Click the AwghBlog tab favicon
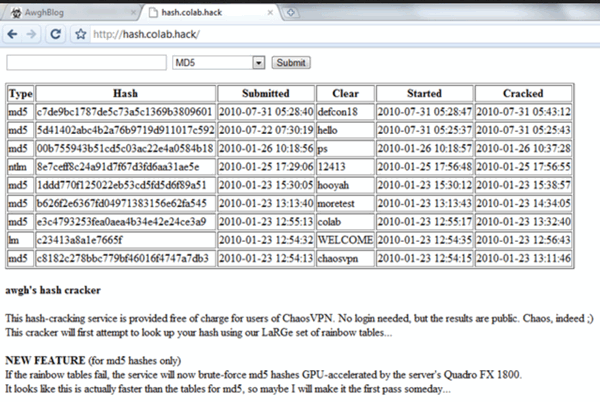600x402 pixels. point(16,13)
